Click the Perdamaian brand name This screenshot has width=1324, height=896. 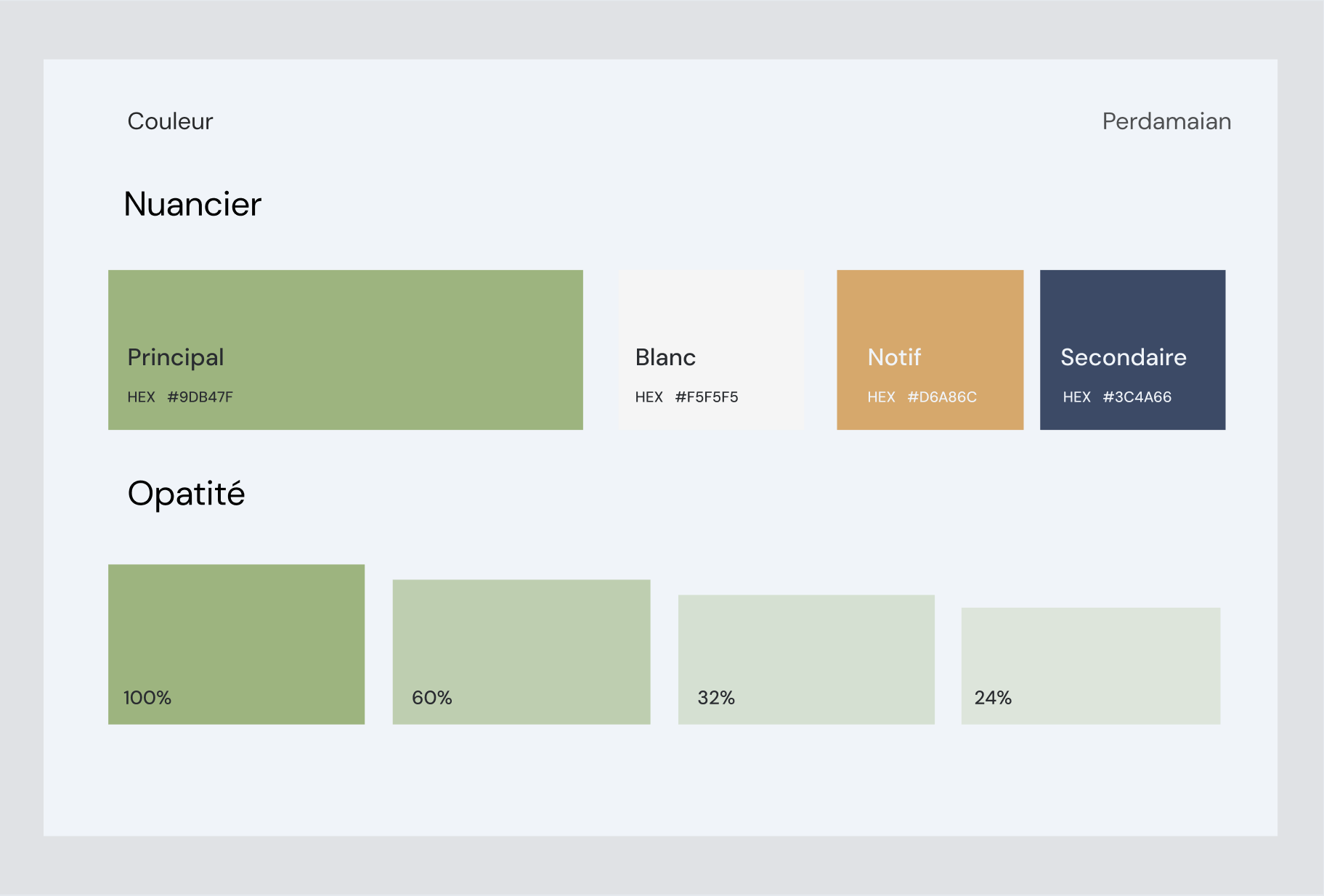point(1166,121)
